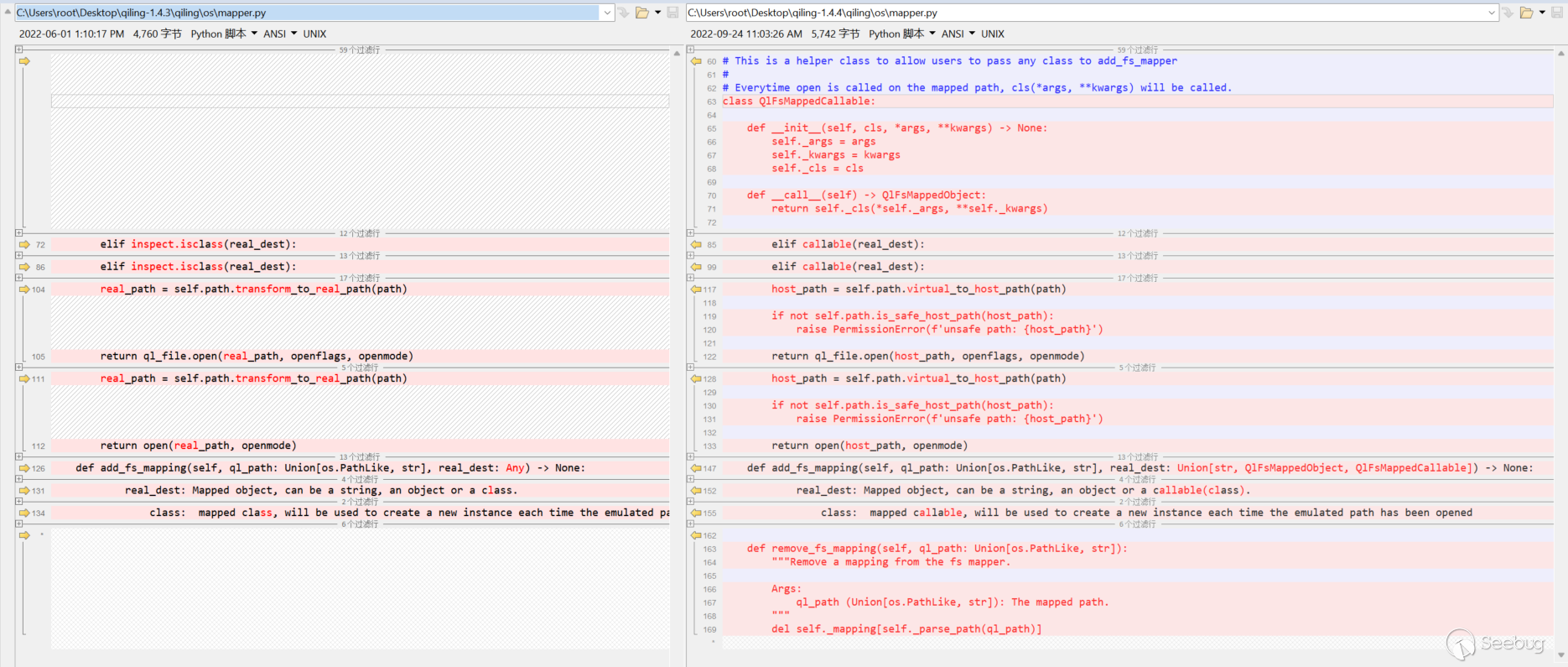
Task: Expand the left 59 filtered lines section
Action: 18,50
